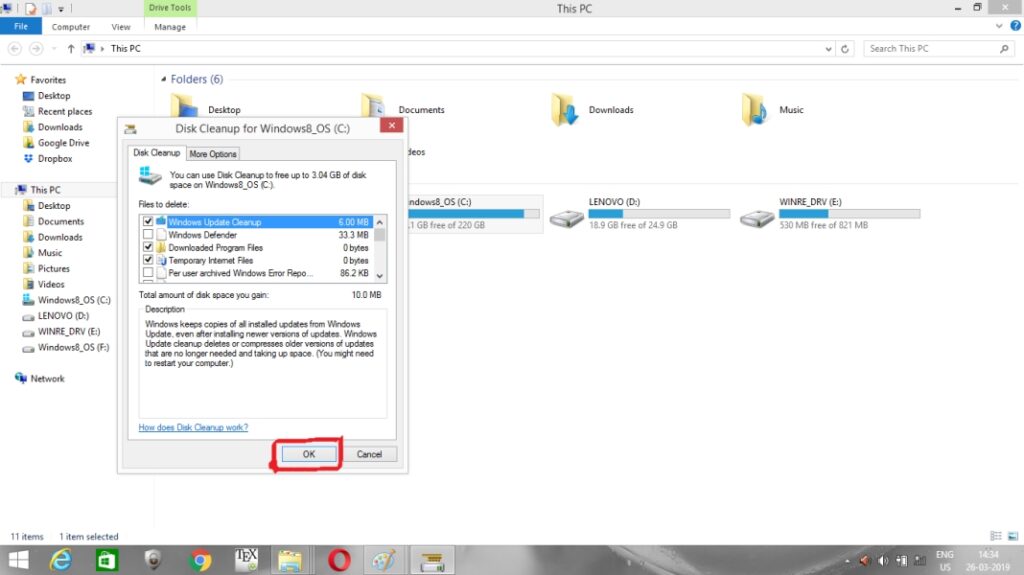Select the Downloads folder icon
Screen dimensions: 1024x575
[x=564, y=109]
